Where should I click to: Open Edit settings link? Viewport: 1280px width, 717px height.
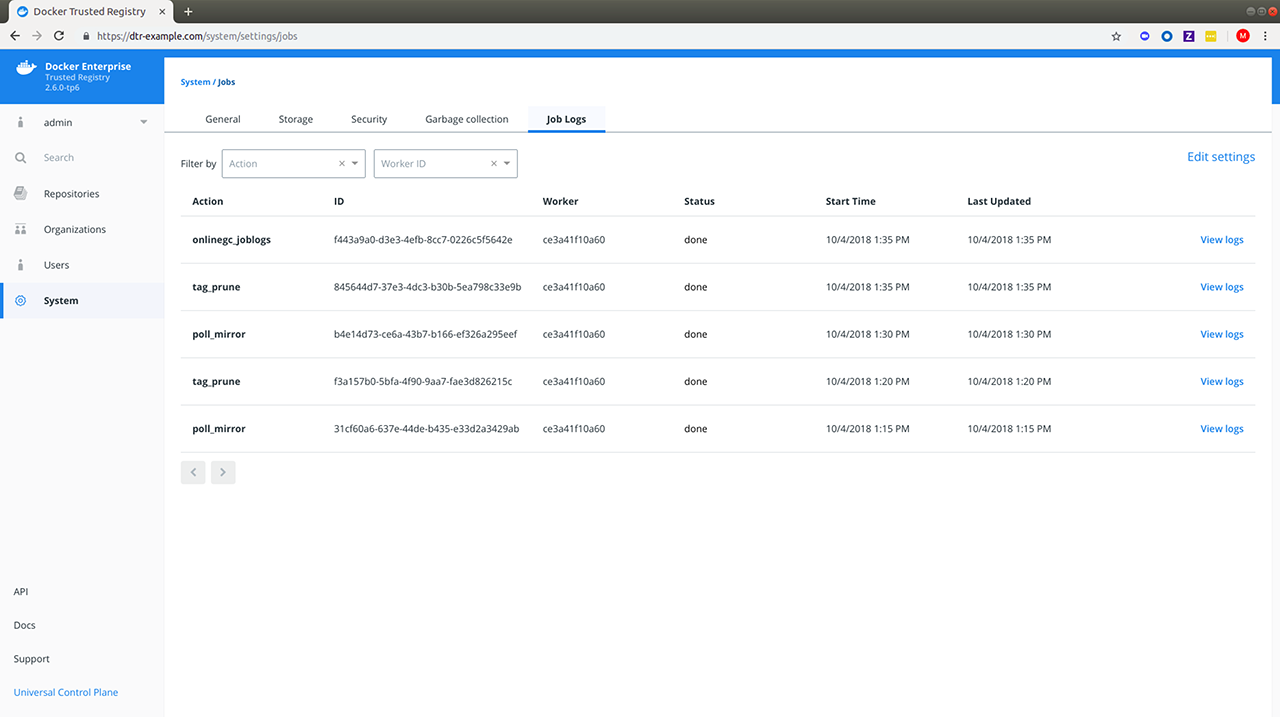(1220, 157)
